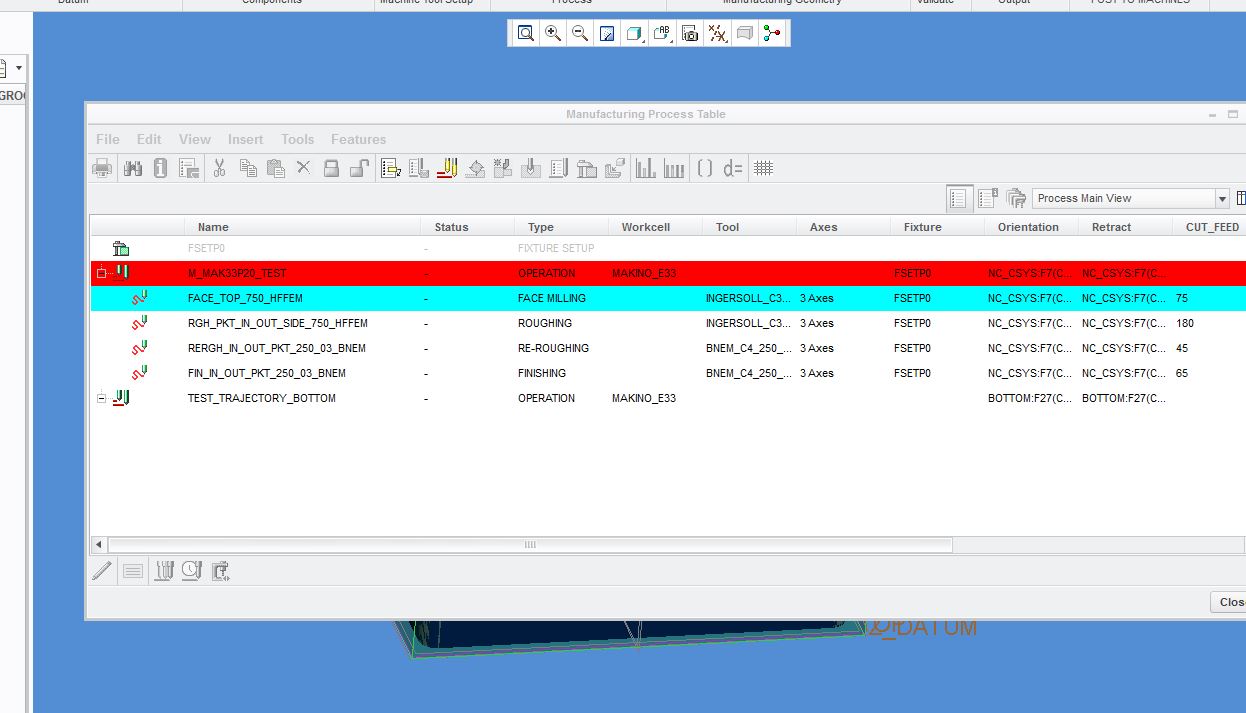The width and height of the screenshot is (1246, 713).
Task: Click the closed padlock Lock icon
Action: coord(332,169)
